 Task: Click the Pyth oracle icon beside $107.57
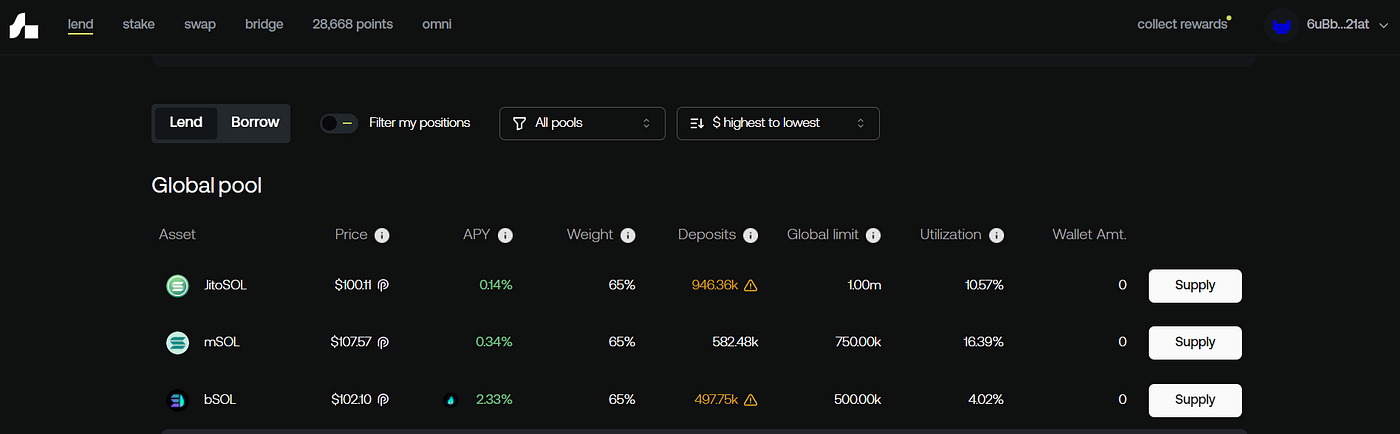point(383,342)
